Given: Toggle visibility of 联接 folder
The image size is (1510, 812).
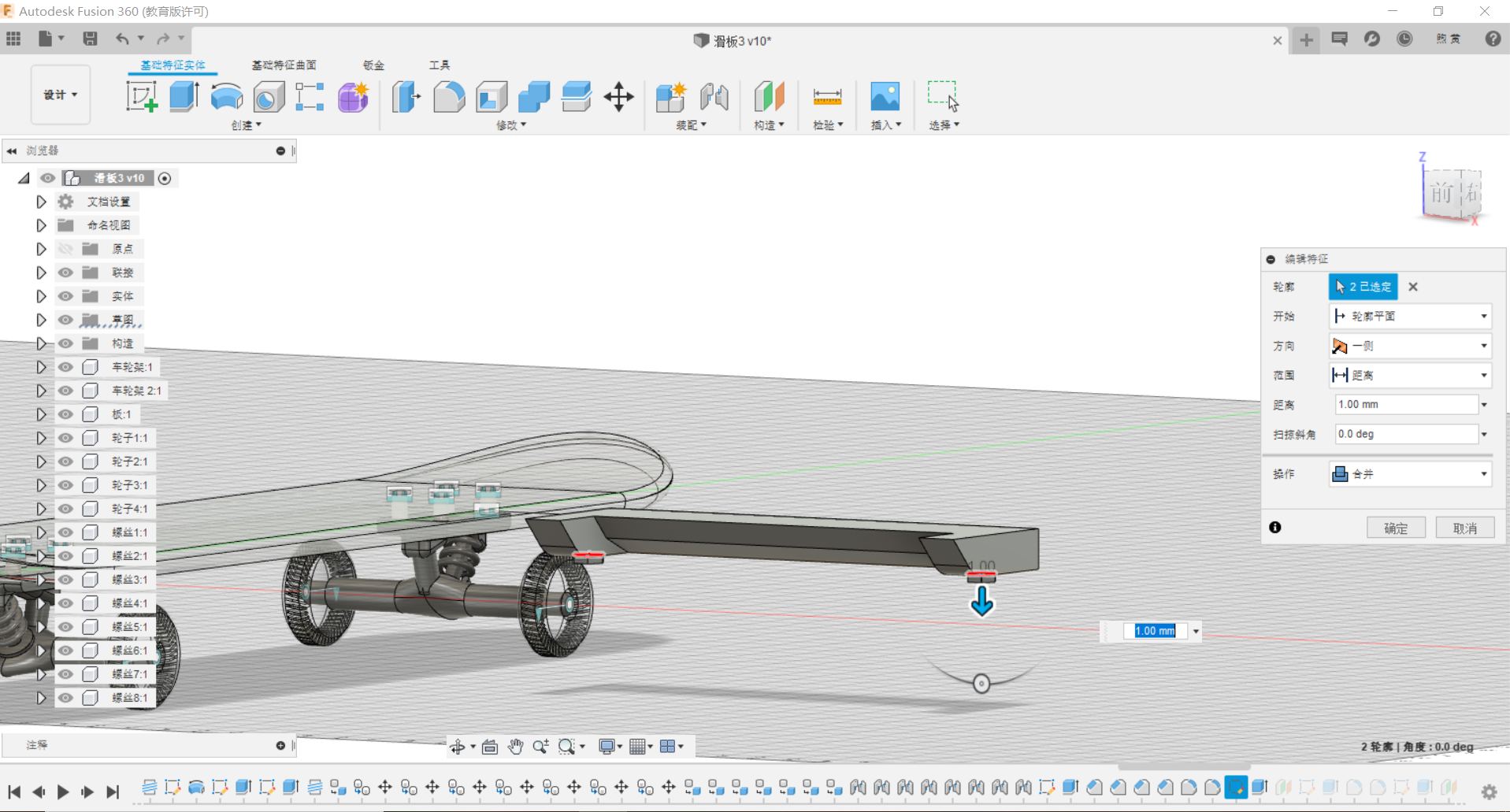Looking at the screenshot, I should pyautogui.click(x=65, y=273).
